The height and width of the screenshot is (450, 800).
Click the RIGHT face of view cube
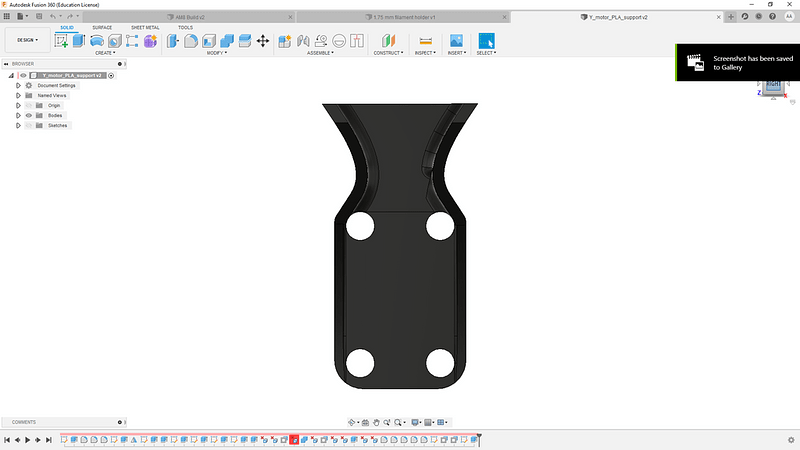pos(773,84)
